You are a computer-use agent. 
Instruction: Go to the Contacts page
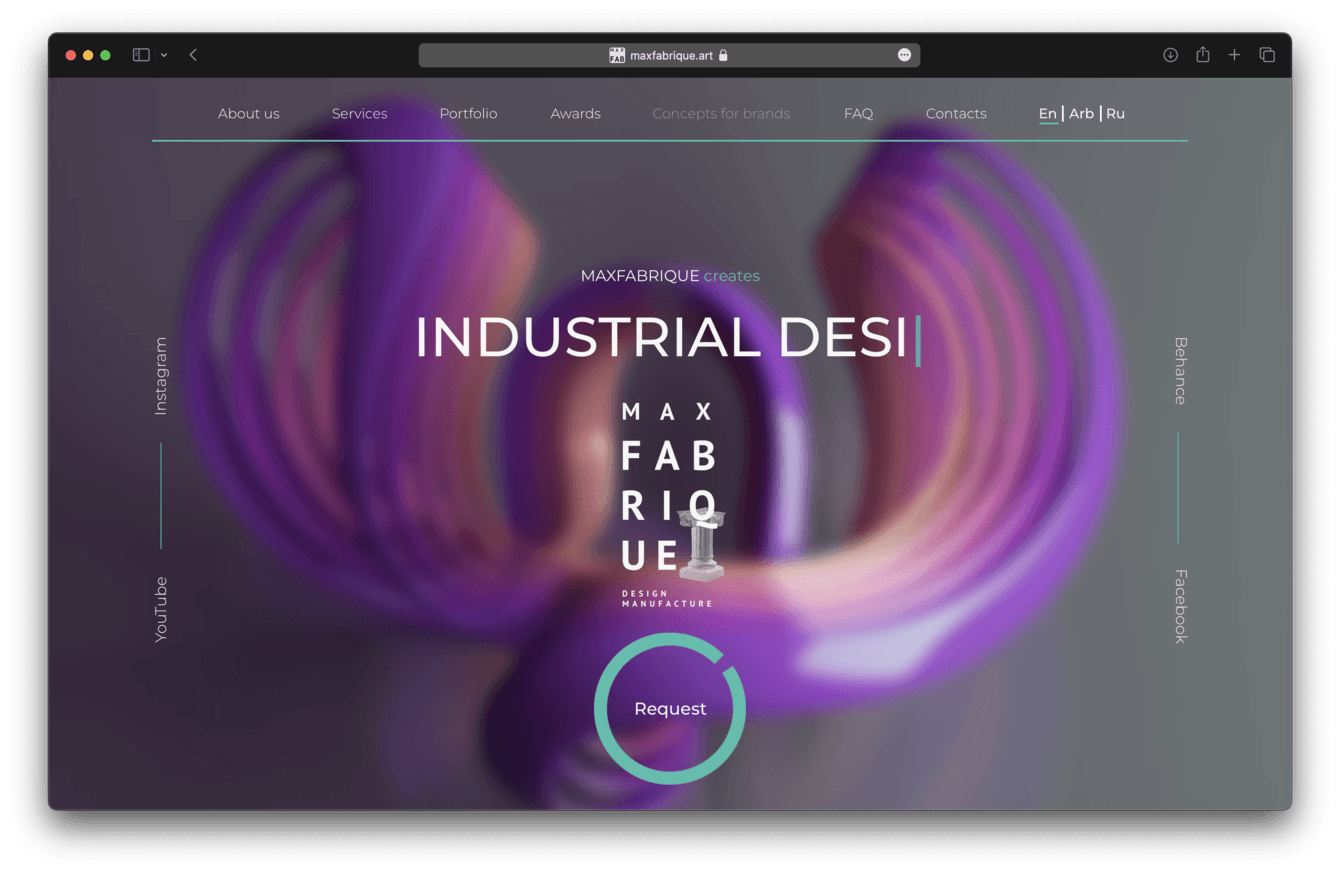[x=956, y=114]
